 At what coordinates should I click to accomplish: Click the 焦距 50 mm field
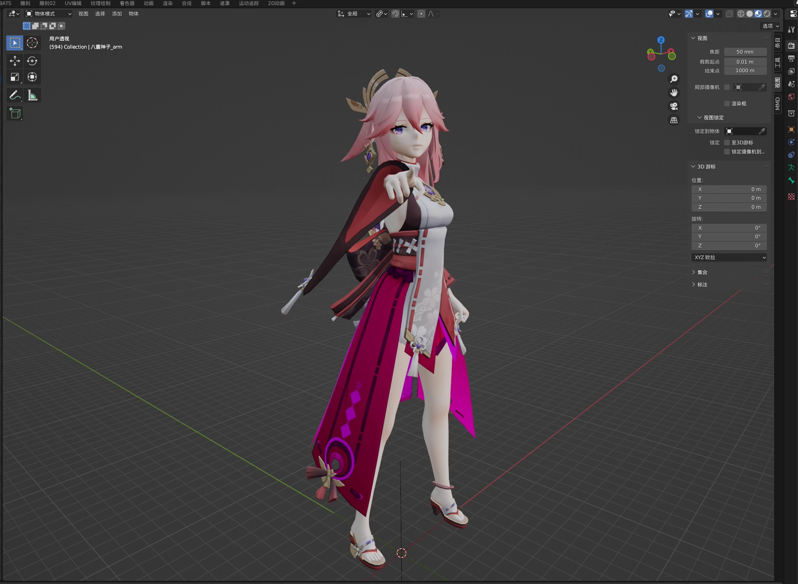click(x=745, y=52)
